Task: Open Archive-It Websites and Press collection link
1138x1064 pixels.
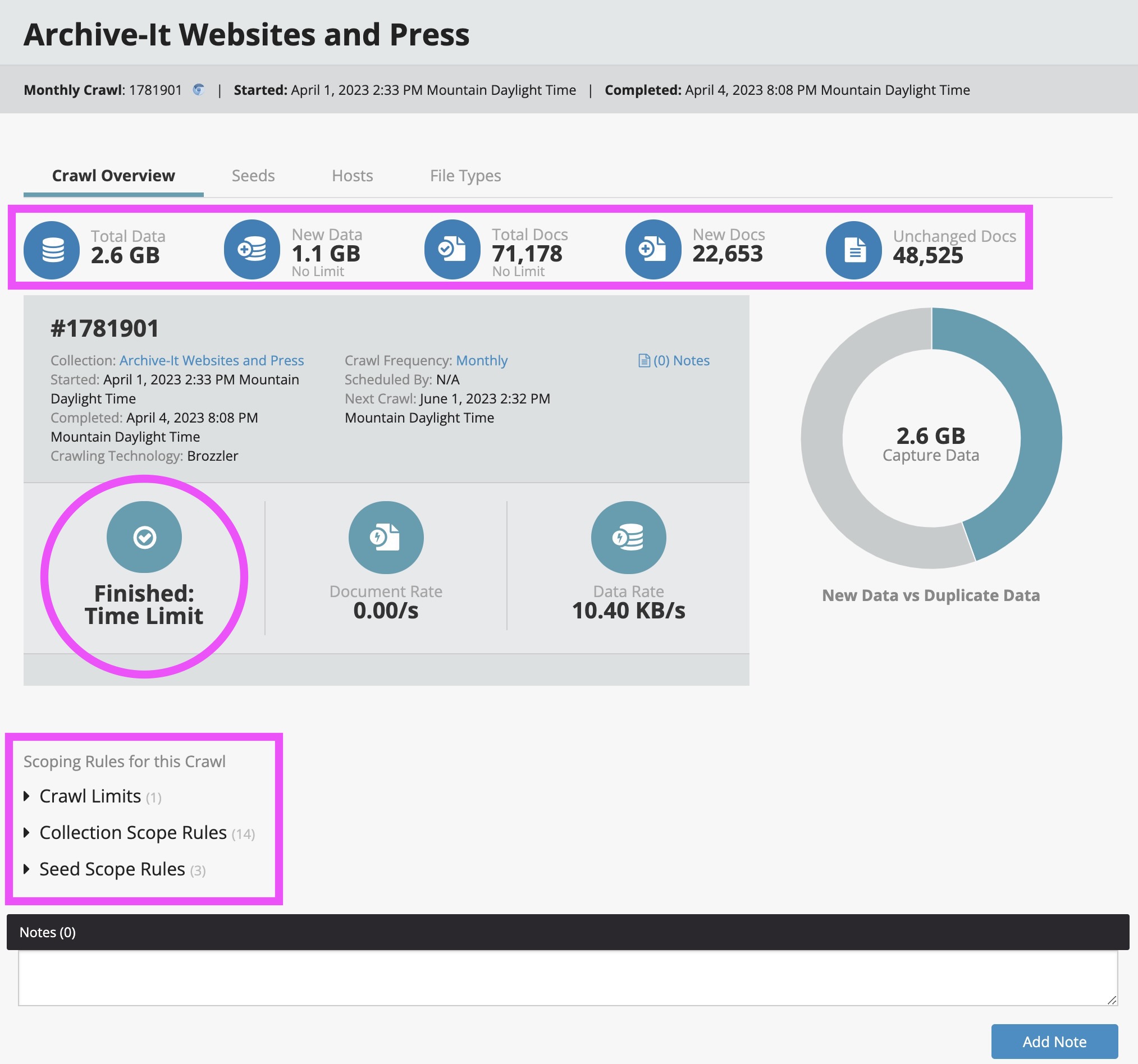Action: point(211,360)
